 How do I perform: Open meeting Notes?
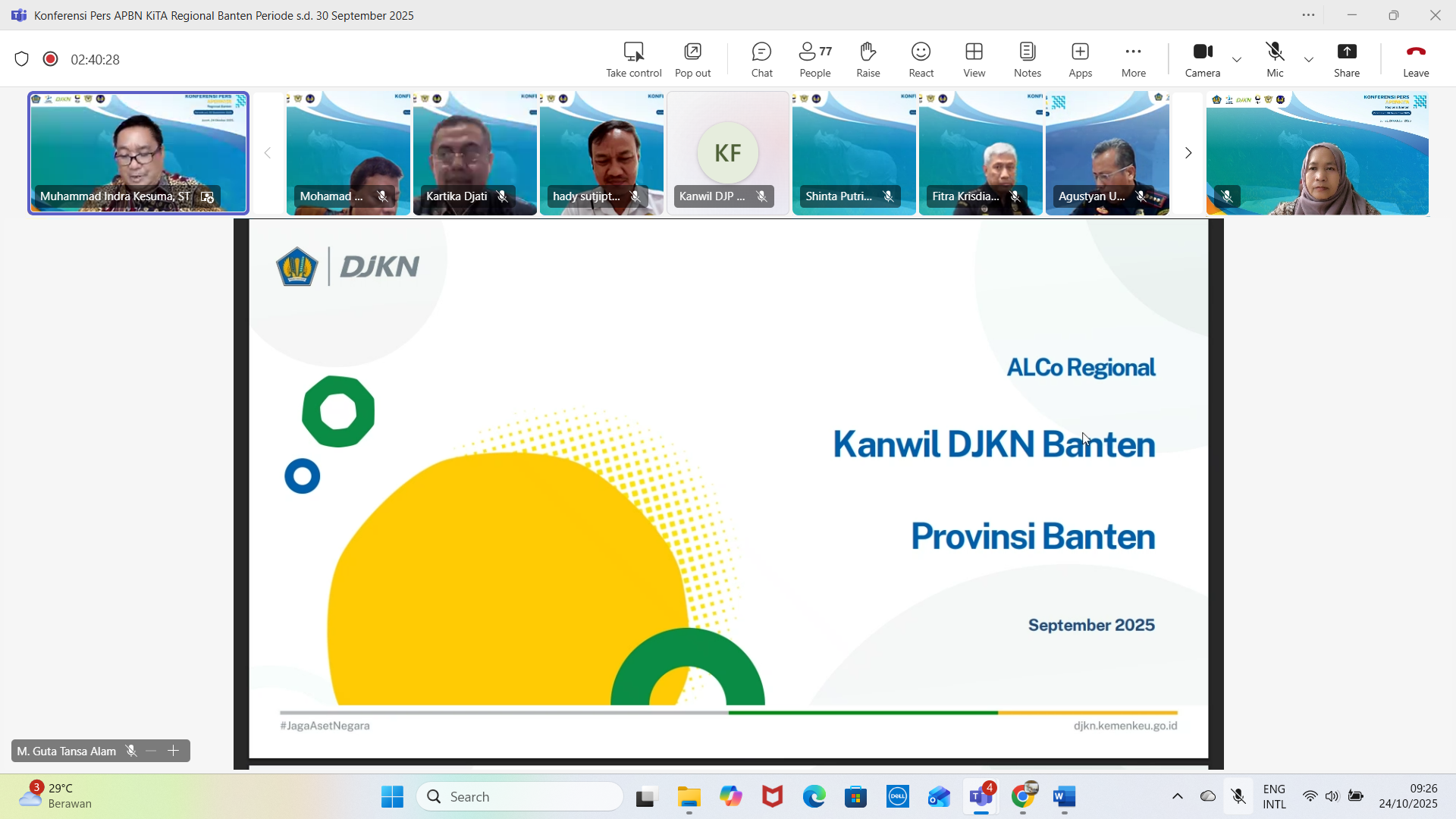[x=1027, y=59]
